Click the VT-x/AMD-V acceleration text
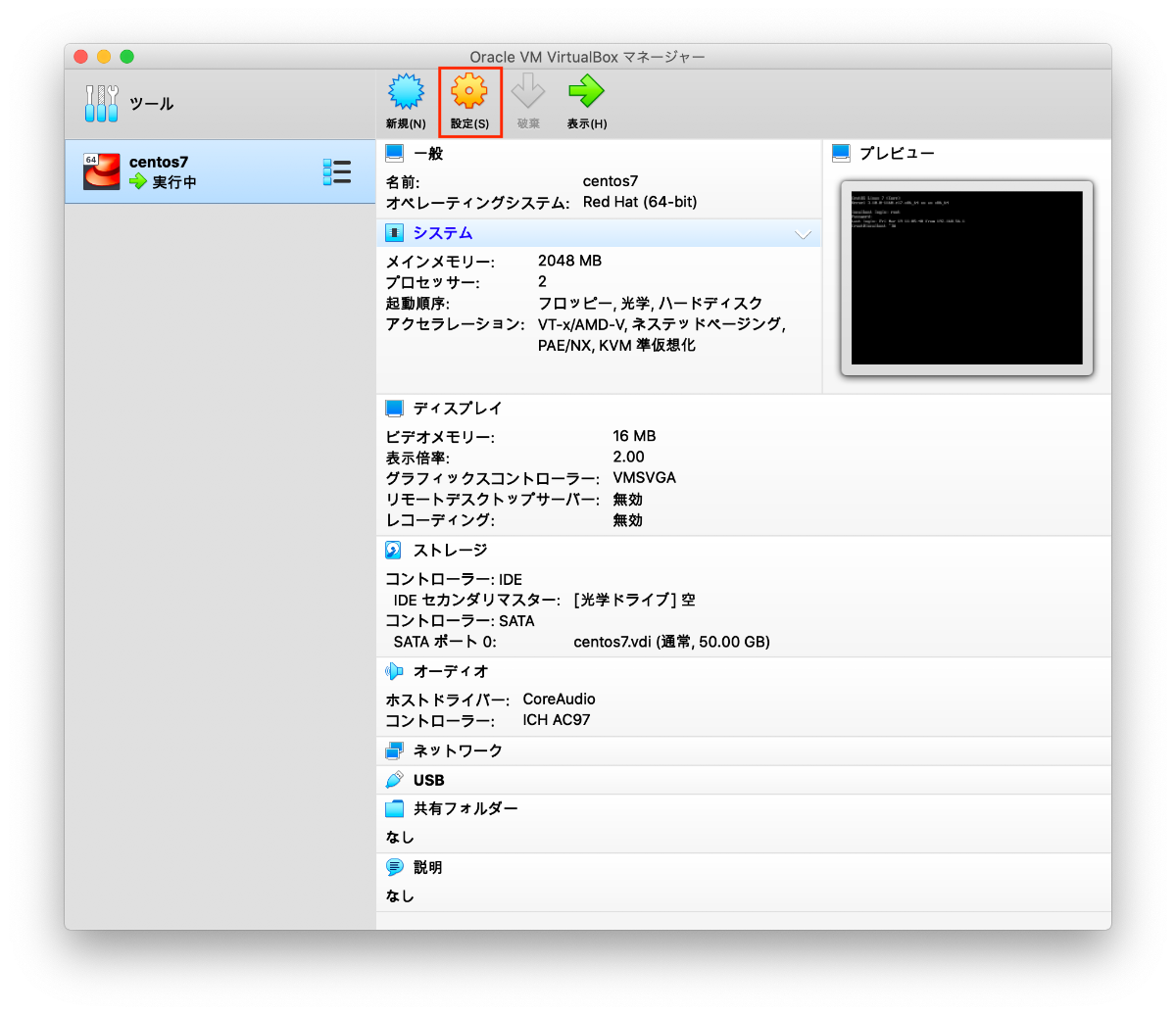Image resolution: width=1176 pixels, height=1015 pixels. click(x=661, y=324)
